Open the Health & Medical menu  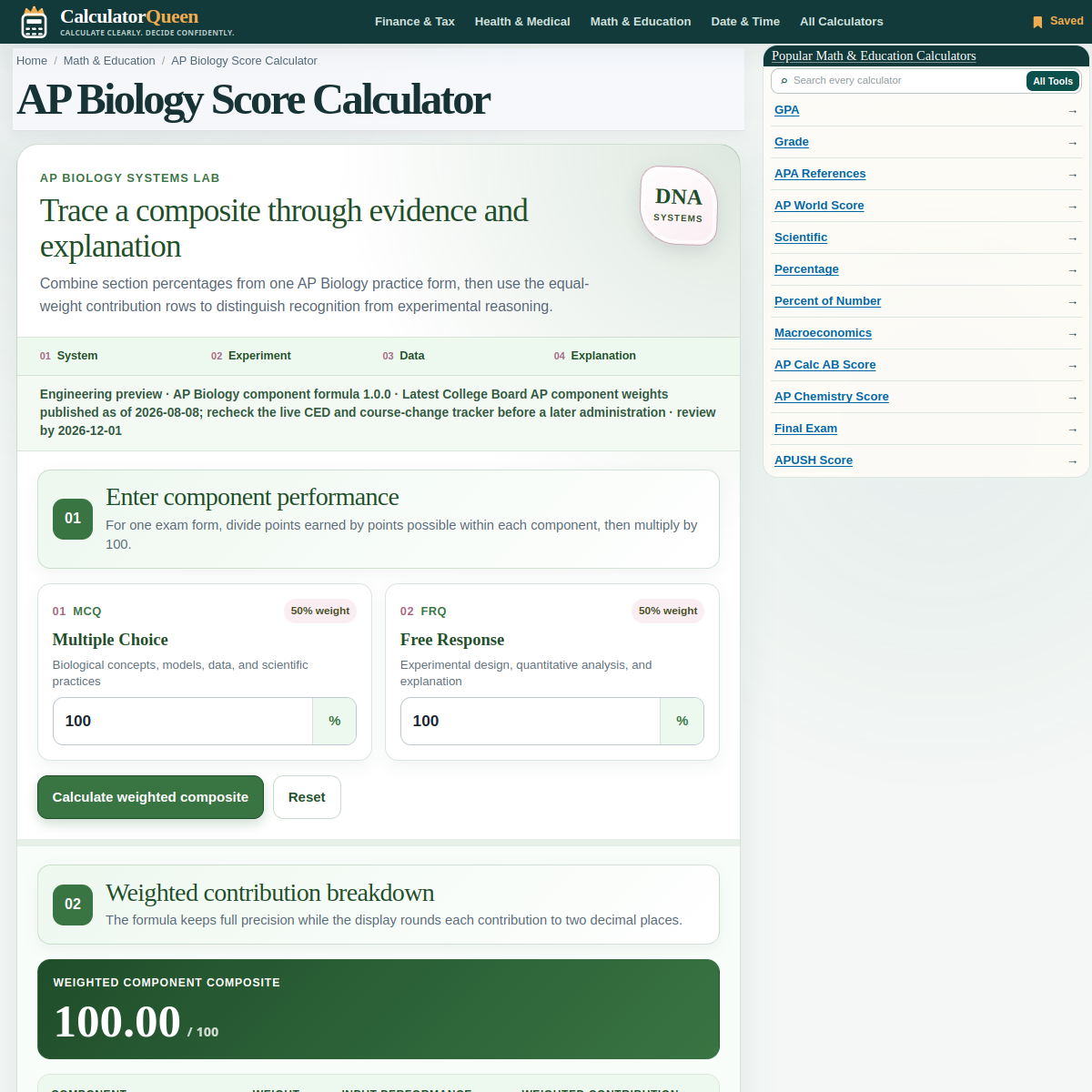(x=522, y=22)
